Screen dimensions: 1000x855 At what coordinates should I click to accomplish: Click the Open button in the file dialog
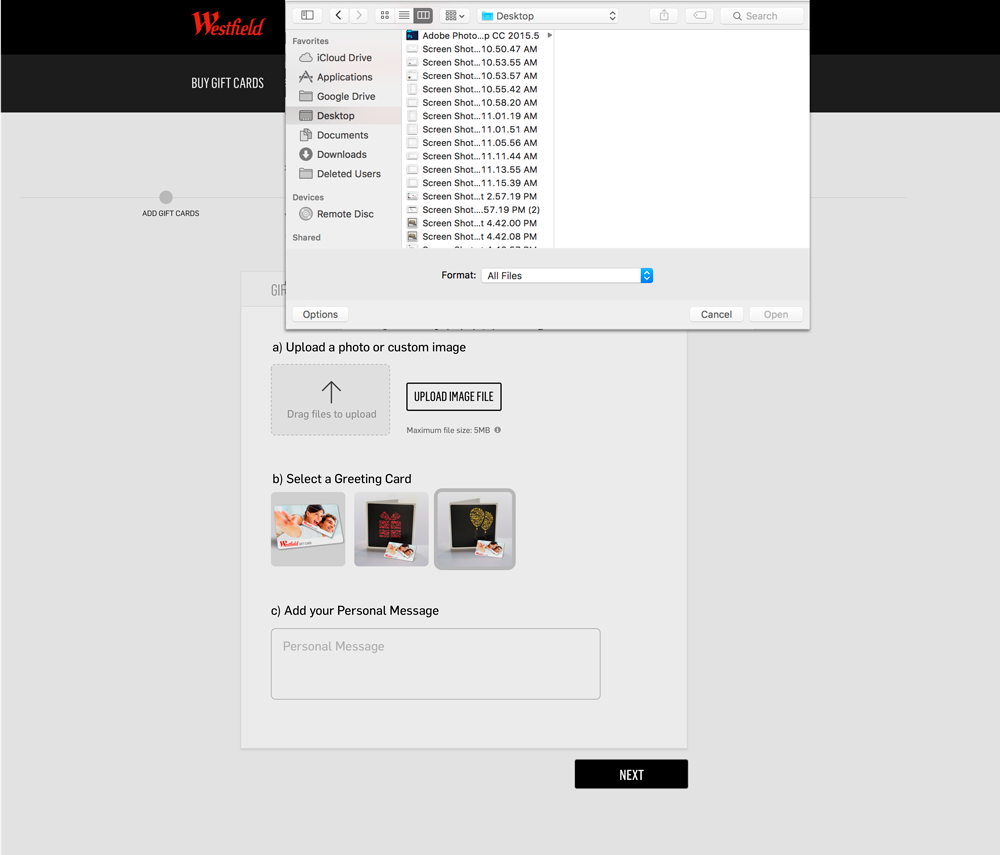click(x=776, y=314)
